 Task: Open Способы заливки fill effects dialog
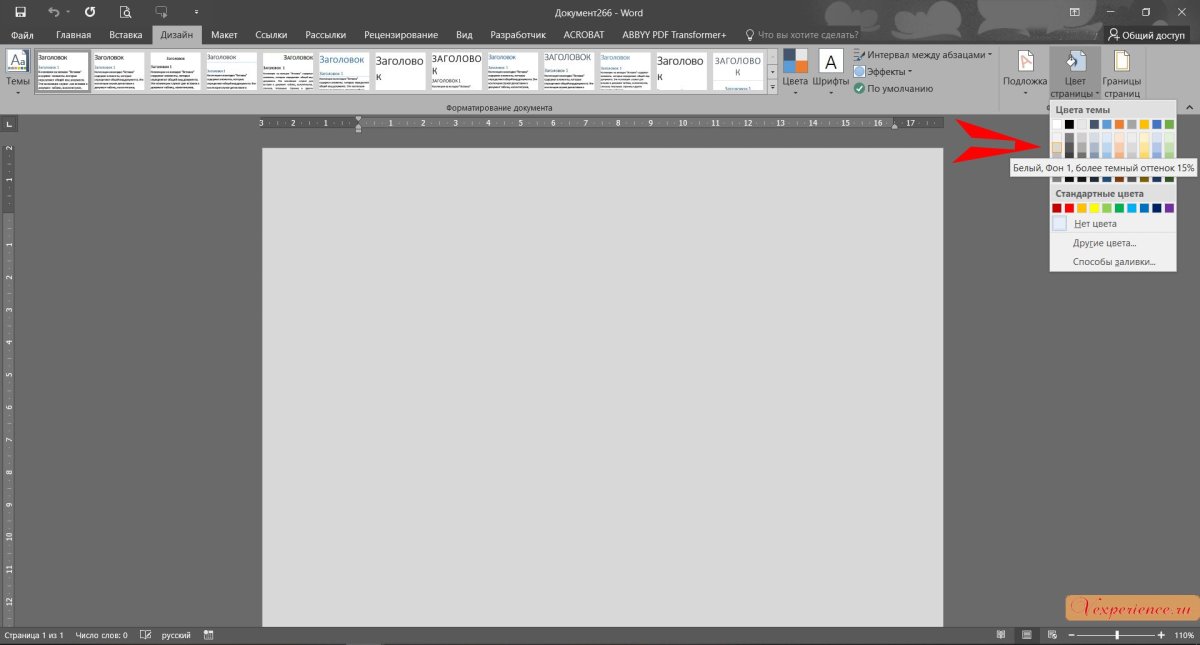click(x=1112, y=262)
